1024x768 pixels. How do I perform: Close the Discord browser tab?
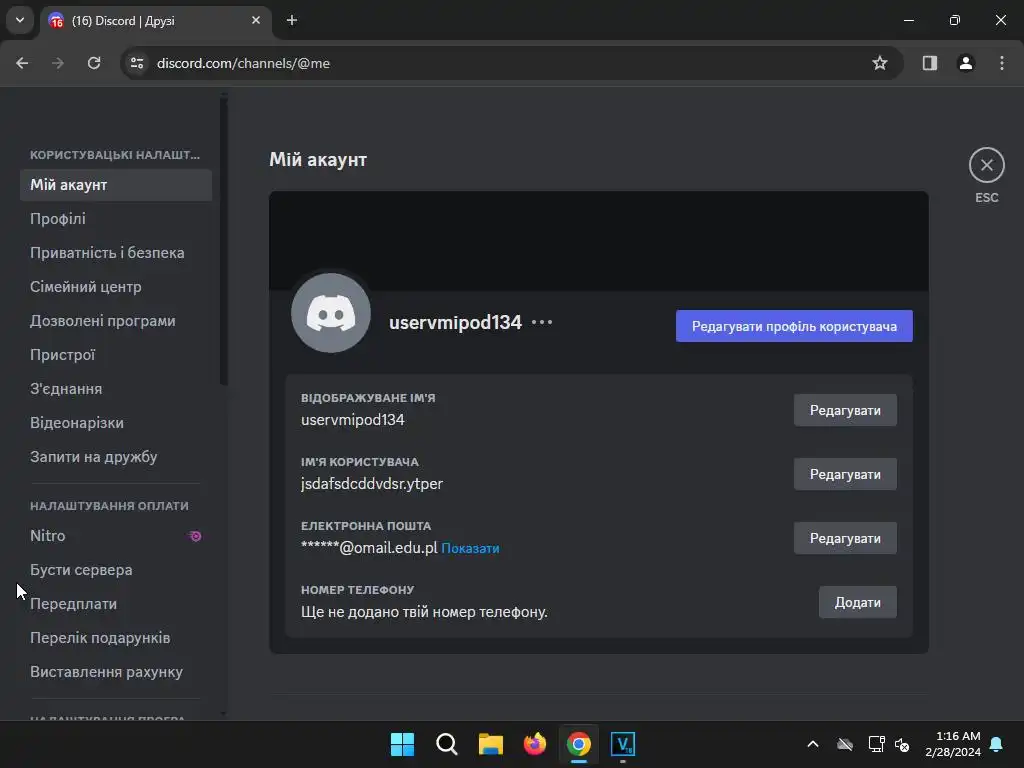pos(256,20)
